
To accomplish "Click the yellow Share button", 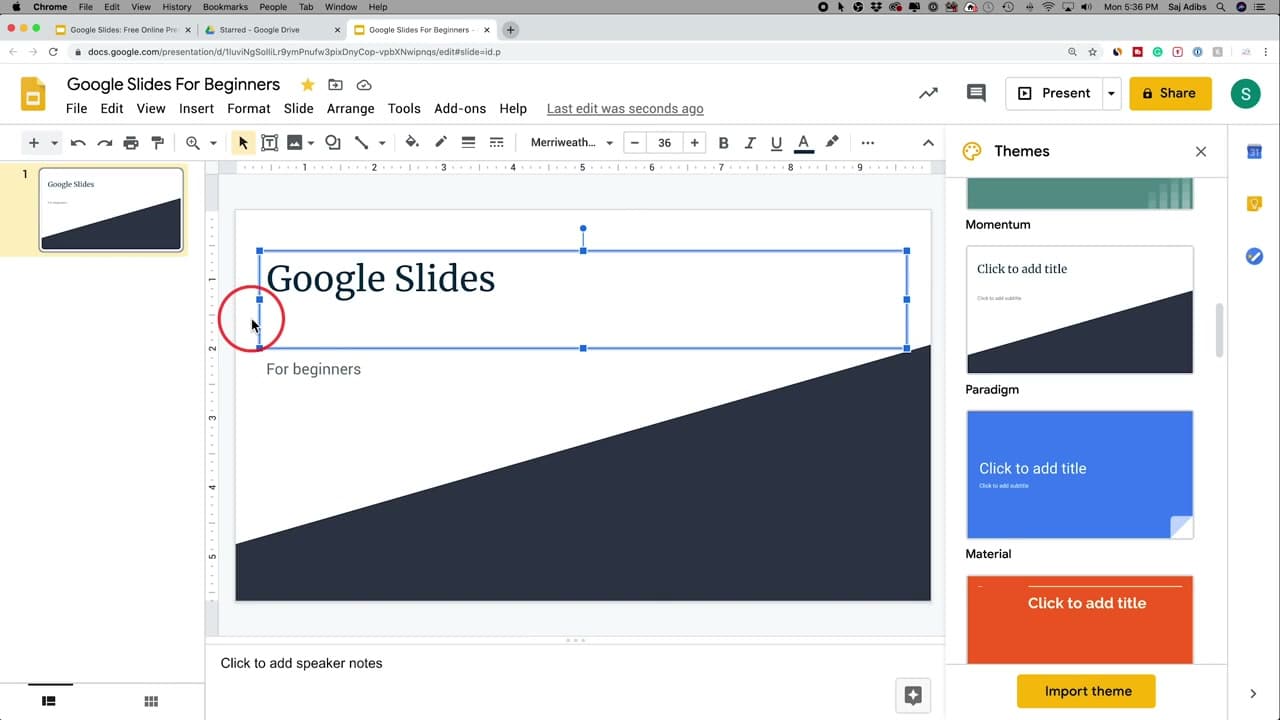I will tap(1170, 93).
